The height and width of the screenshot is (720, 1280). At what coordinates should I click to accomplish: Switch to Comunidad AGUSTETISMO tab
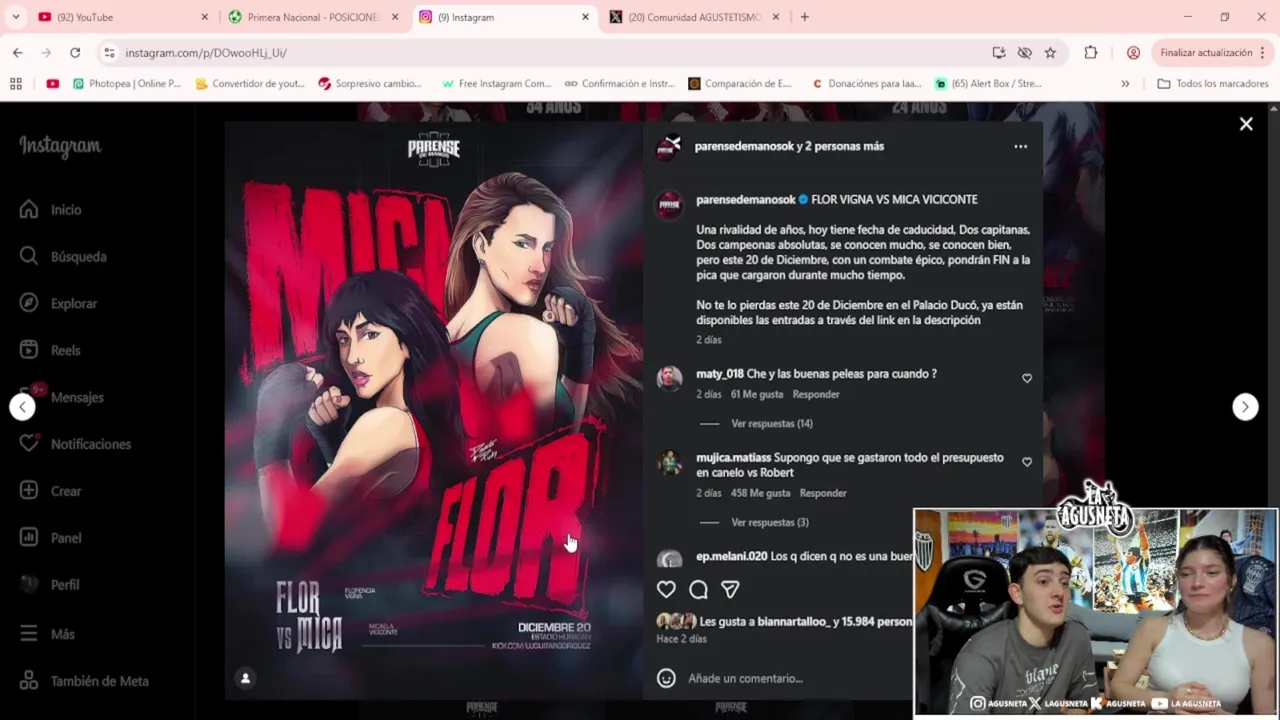tap(693, 17)
